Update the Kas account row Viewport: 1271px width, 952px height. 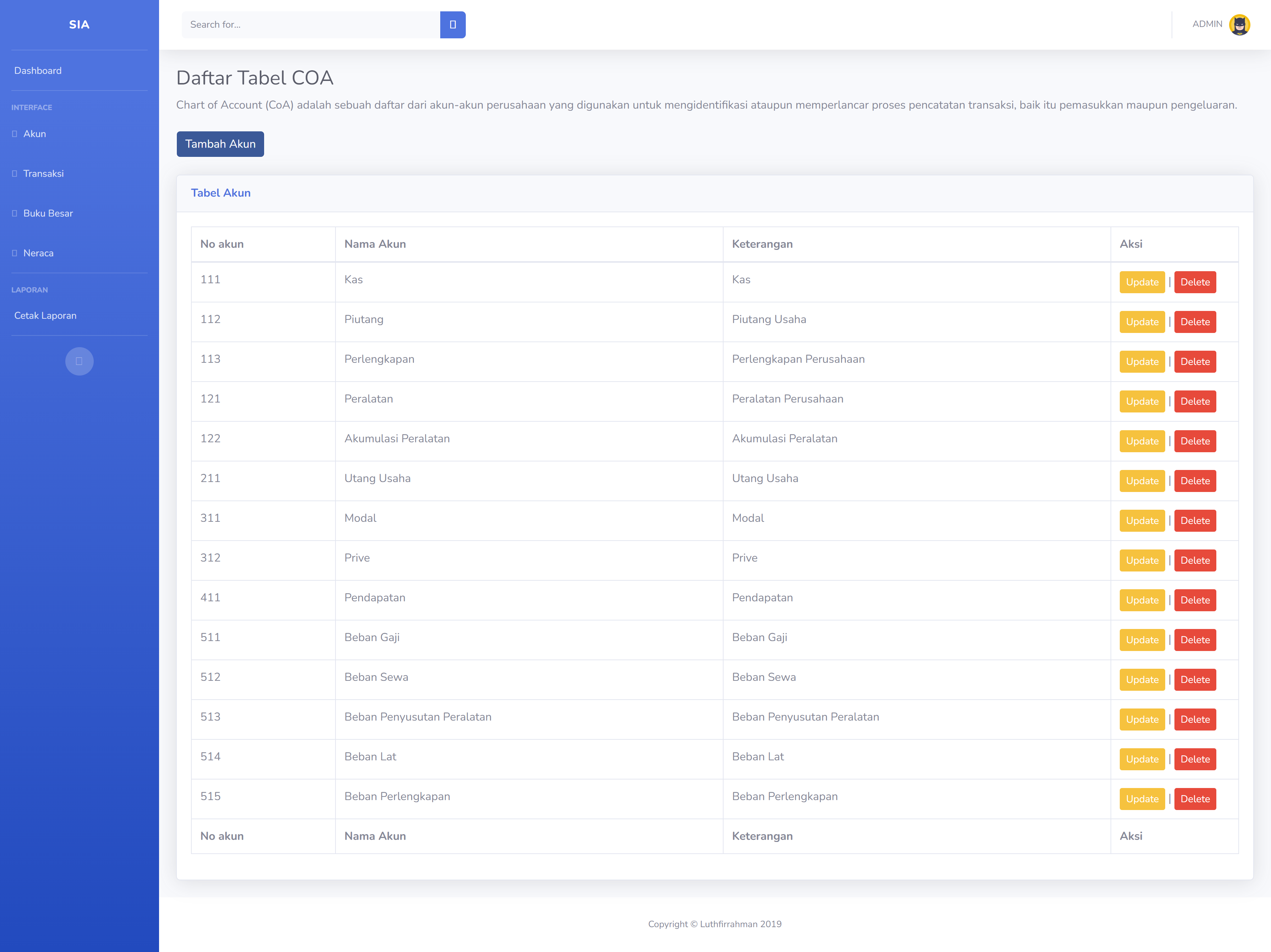pyautogui.click(x=1141, y=282)
